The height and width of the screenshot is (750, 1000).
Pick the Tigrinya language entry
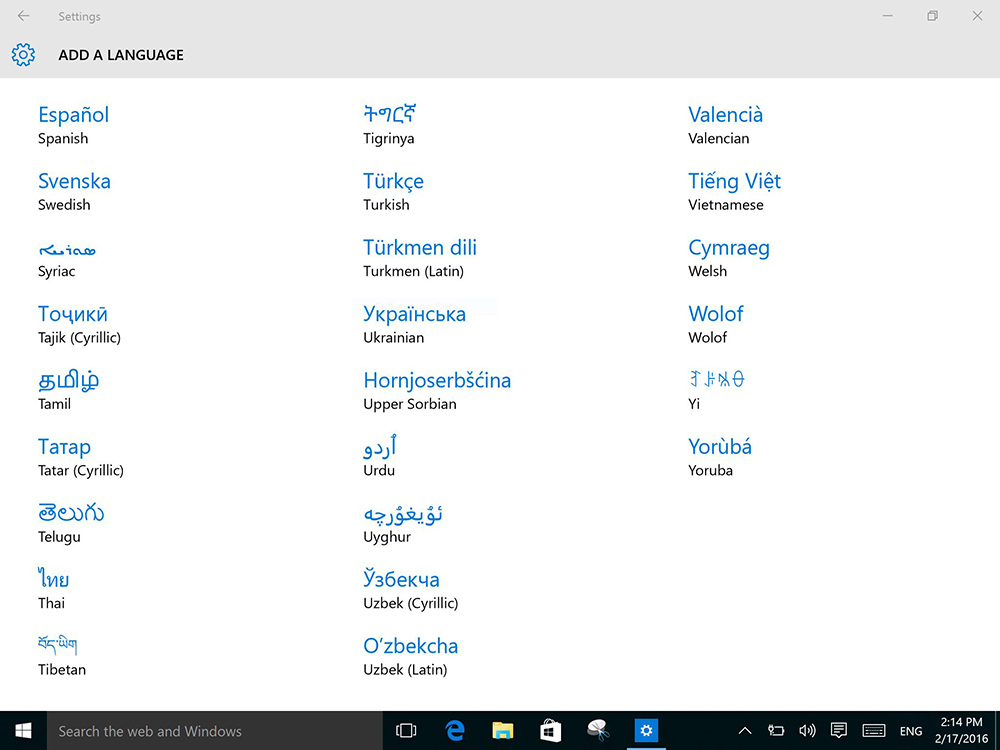point(390,125)
